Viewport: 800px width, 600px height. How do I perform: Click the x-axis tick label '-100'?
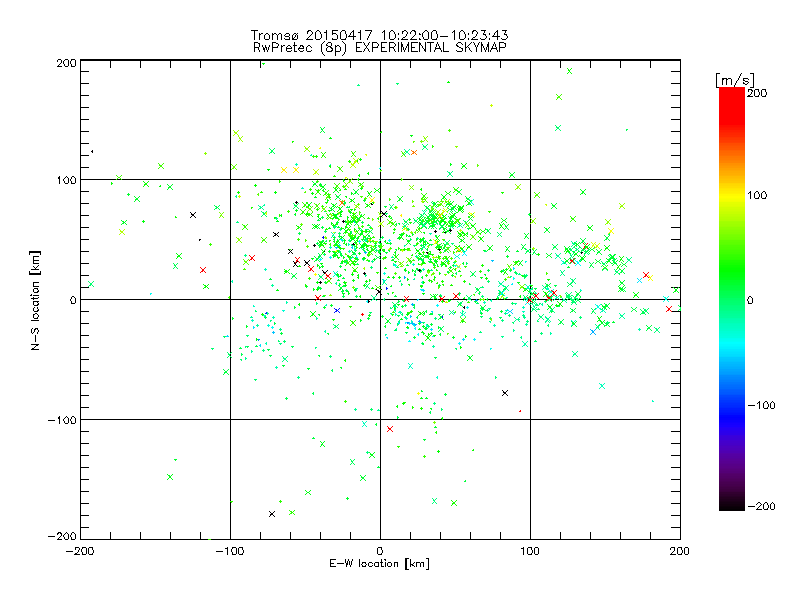(230, 551)
